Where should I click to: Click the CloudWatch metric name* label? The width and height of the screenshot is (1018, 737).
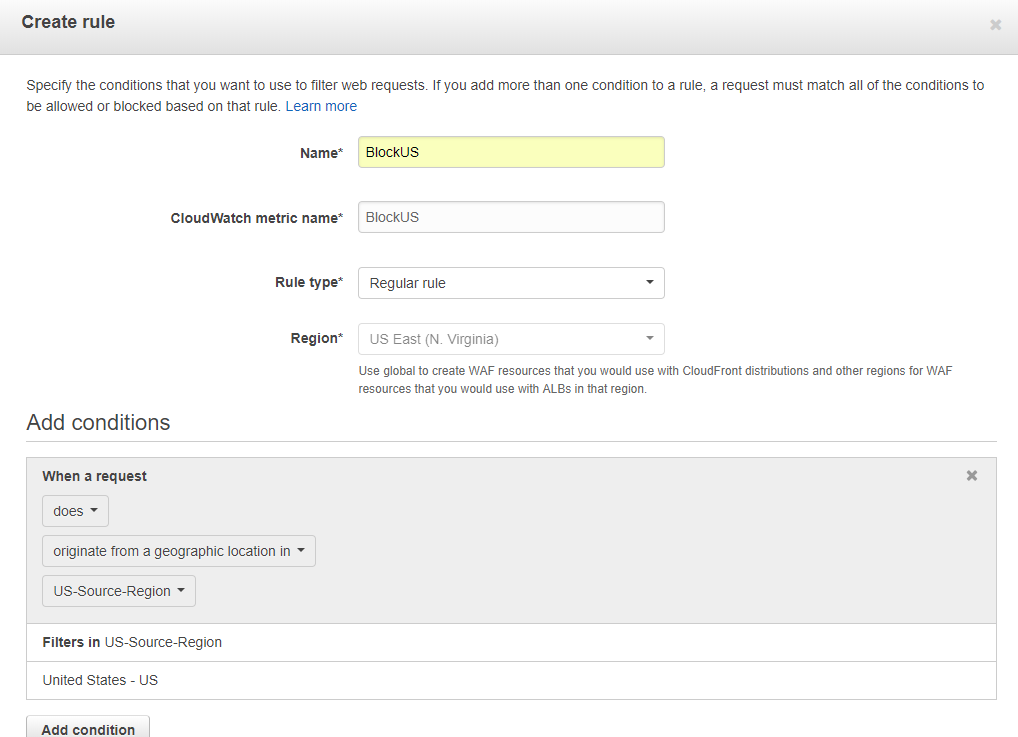(x=256, y=218)
